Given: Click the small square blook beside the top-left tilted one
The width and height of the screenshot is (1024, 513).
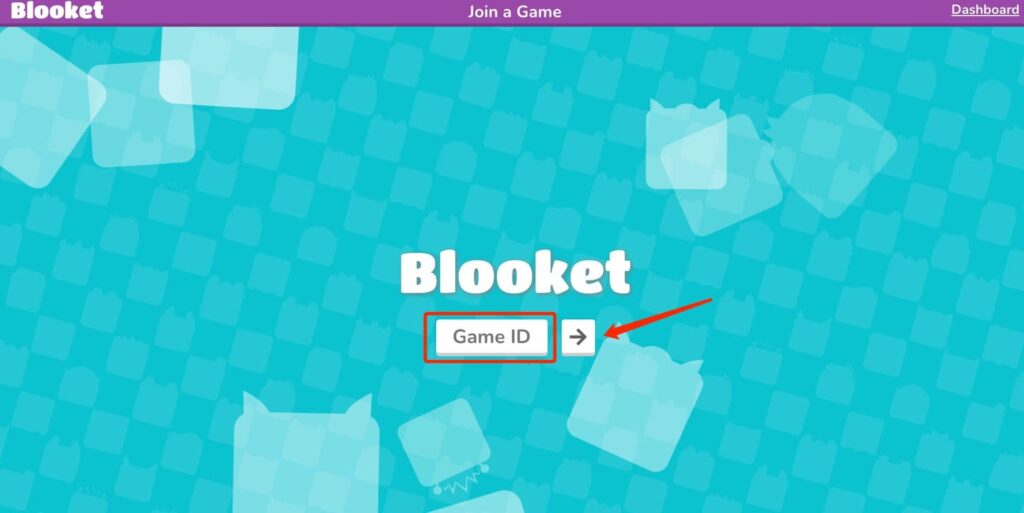Looking at the screenshot, I should [x=142, y=114].
